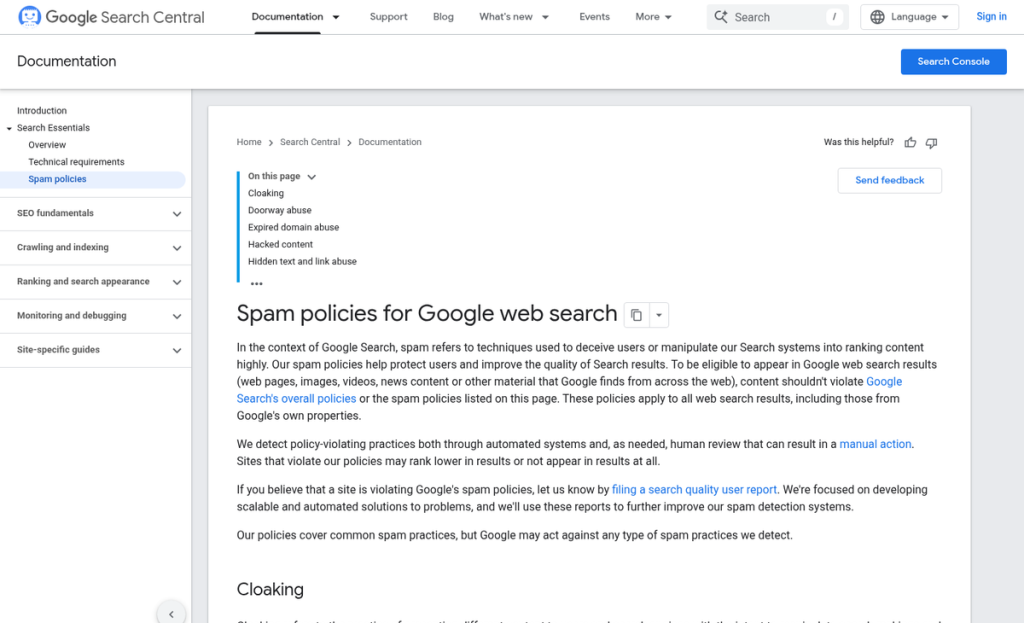
Task: Click the Search Console button
Action: point(953,61)
